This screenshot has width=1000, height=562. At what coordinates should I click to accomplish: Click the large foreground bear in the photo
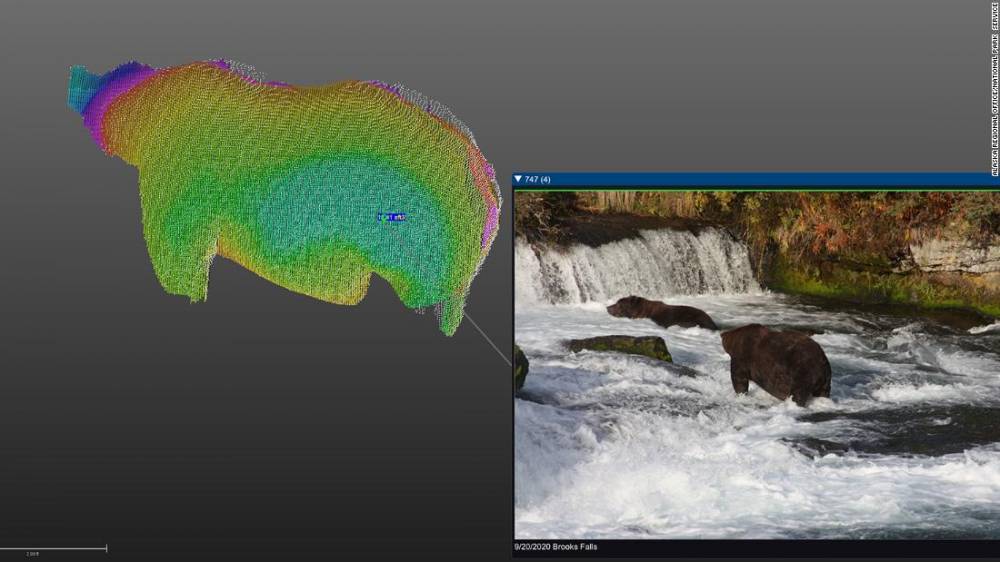(x=776, y=361)
